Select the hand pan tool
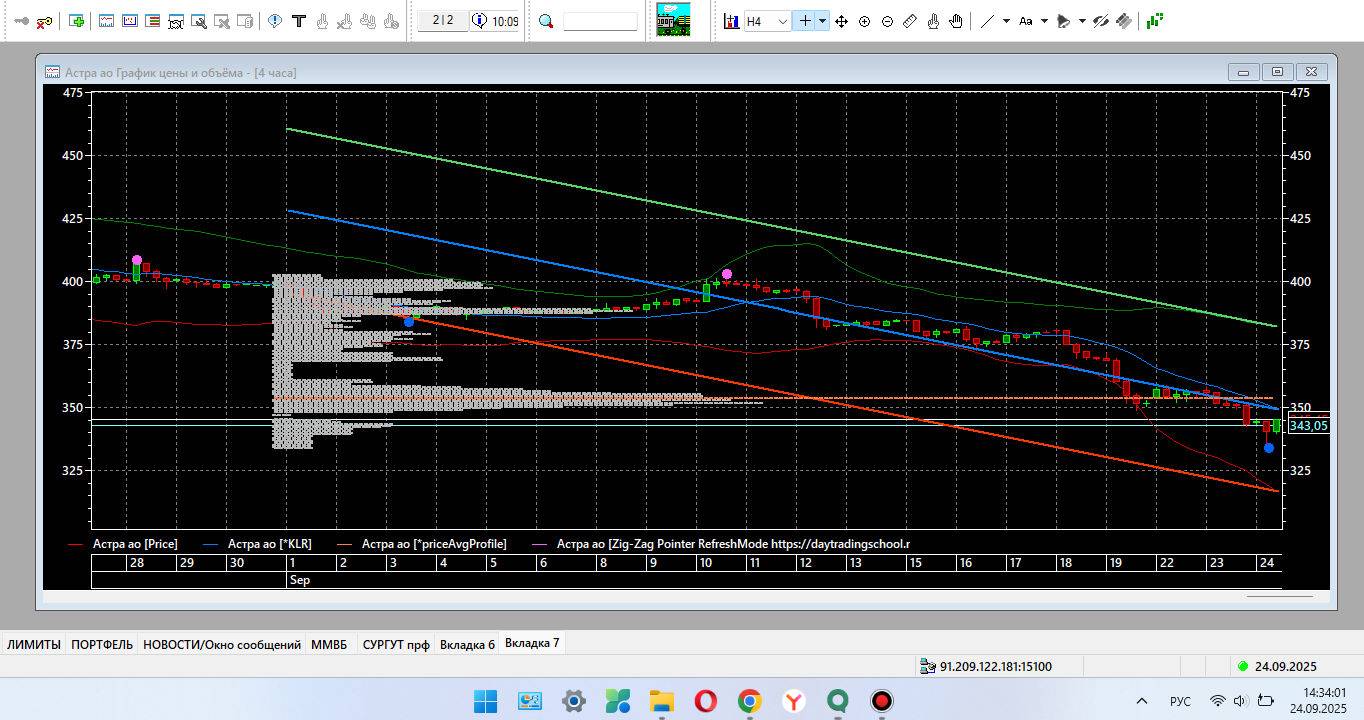 pos(956,21)
